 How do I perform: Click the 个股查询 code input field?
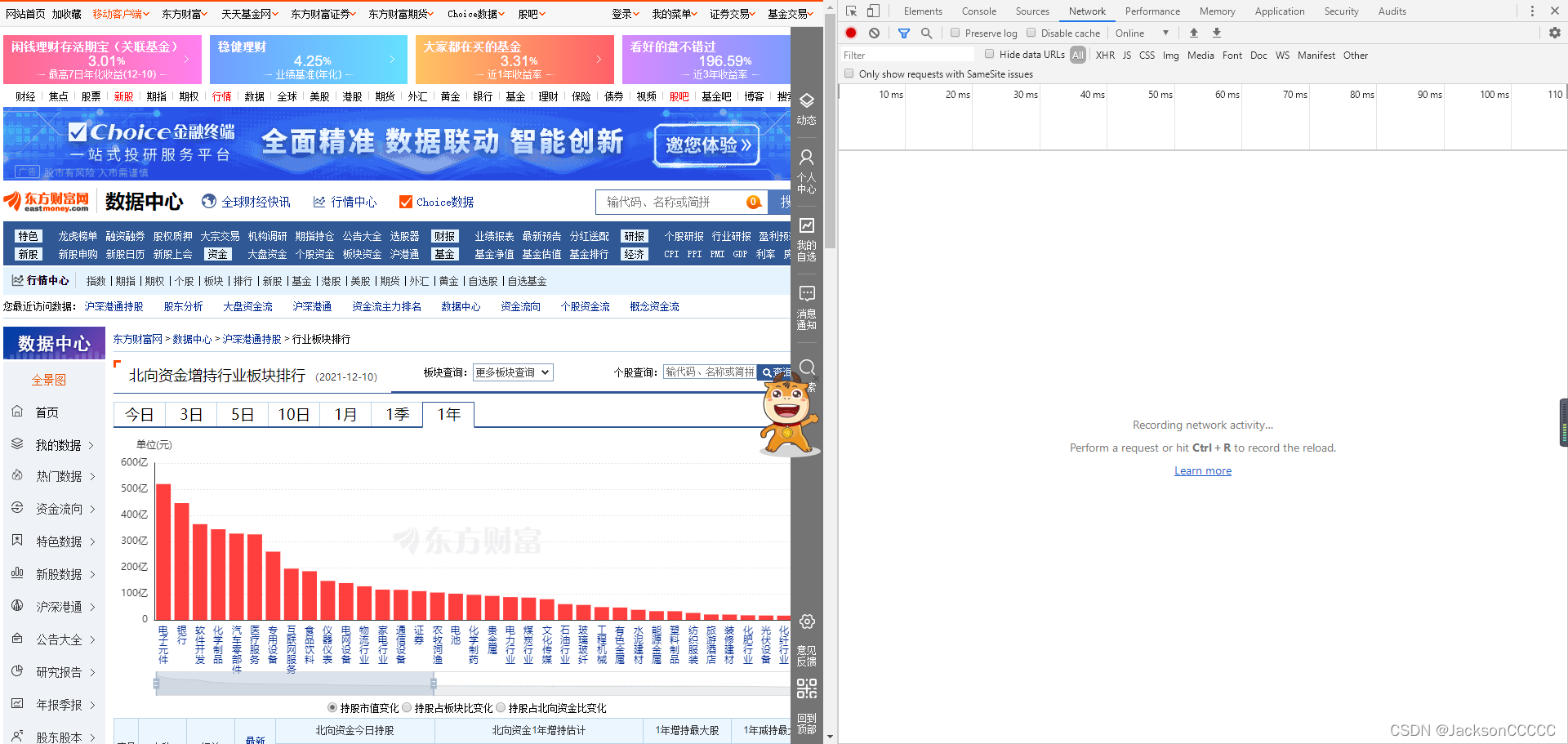coord(710,372)
